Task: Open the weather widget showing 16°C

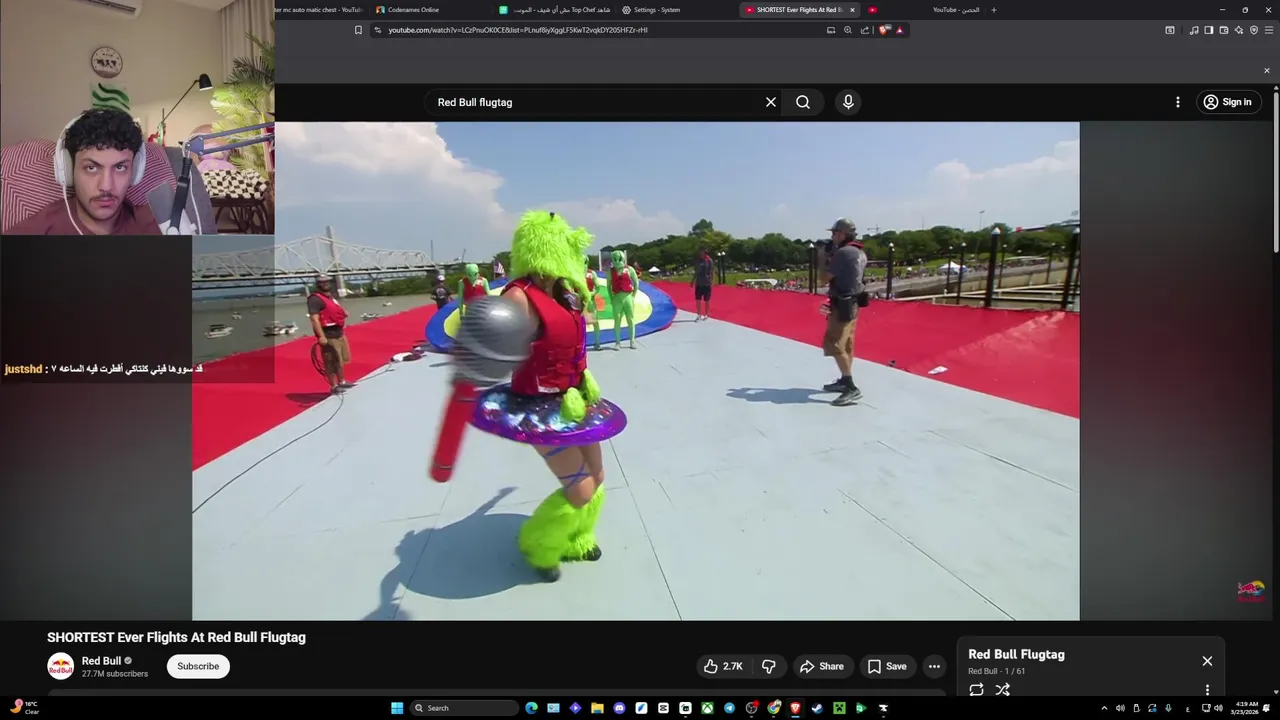Action: point(24,708)
